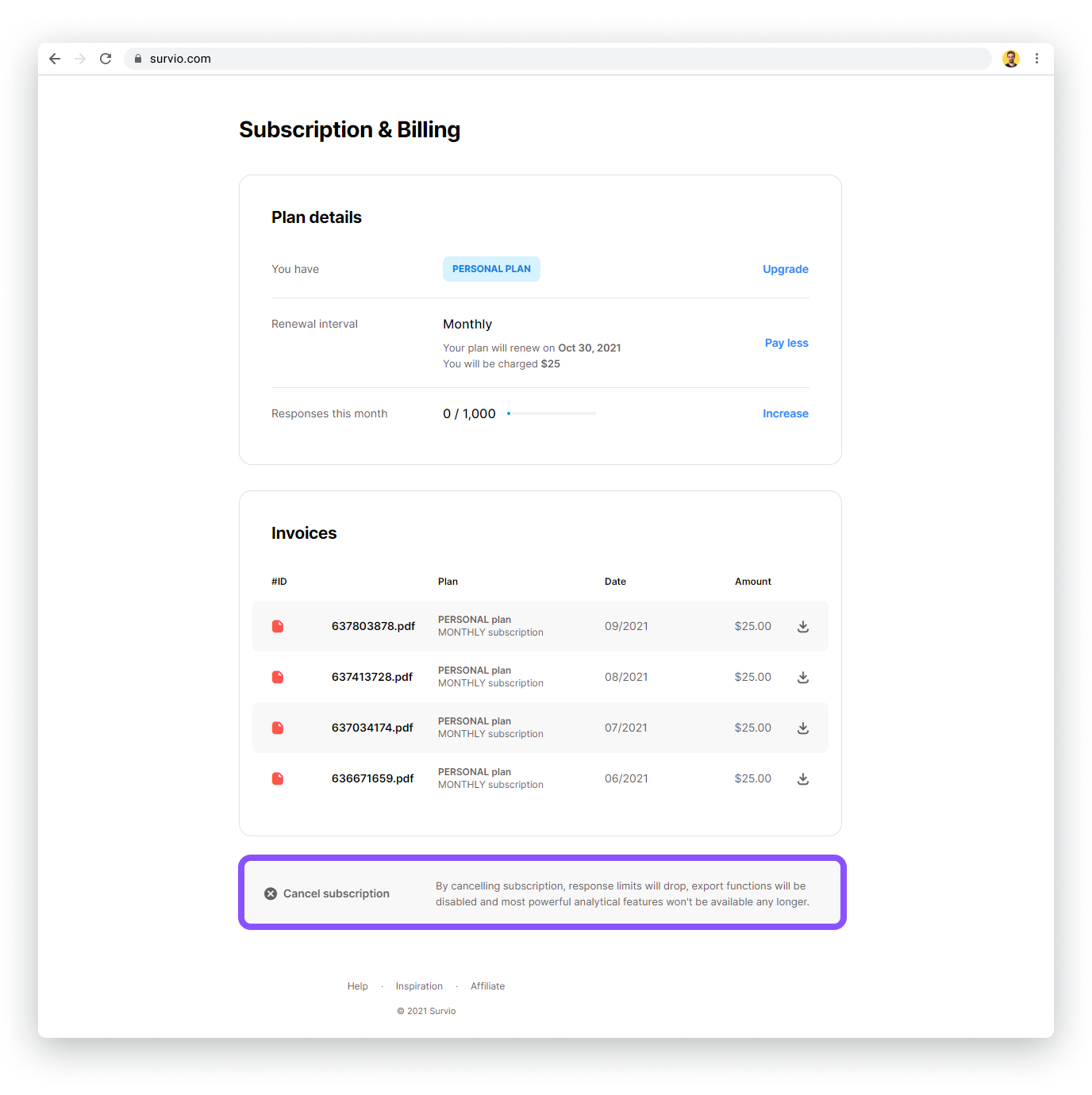The height and width of the screenshot is (1095, 1092).
Task: Download invoice 637803878.pdf
Action: click(803, 626)
